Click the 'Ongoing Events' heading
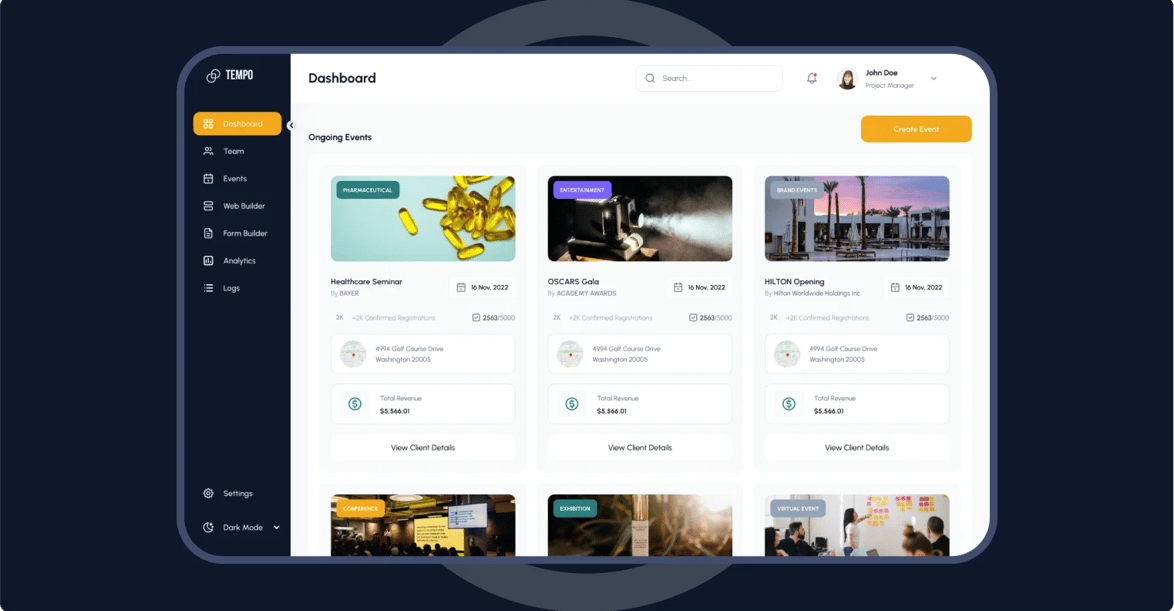The image size is (1174, 611). click(x=340, y=137)
